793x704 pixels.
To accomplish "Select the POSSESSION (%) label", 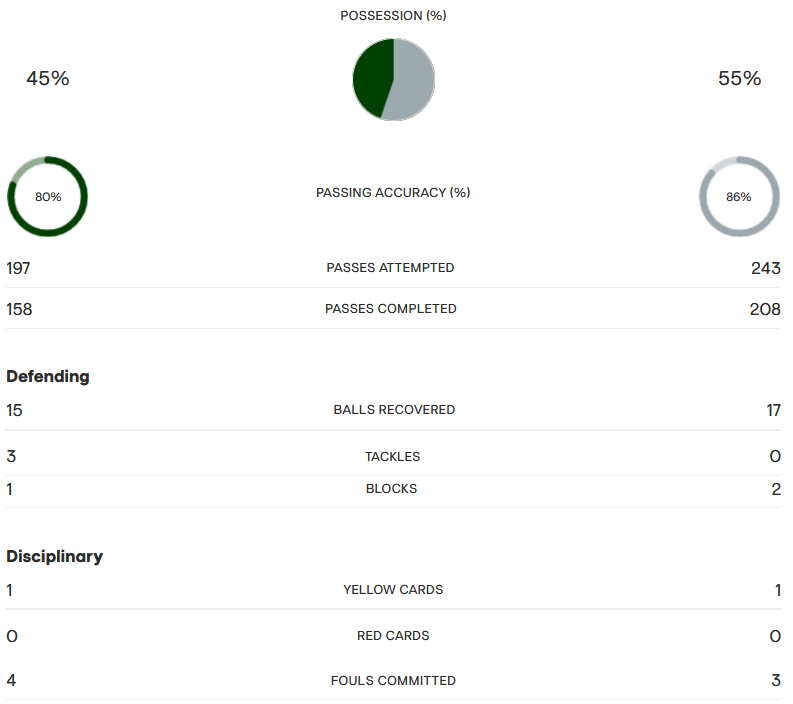I will tap(393, 16).
